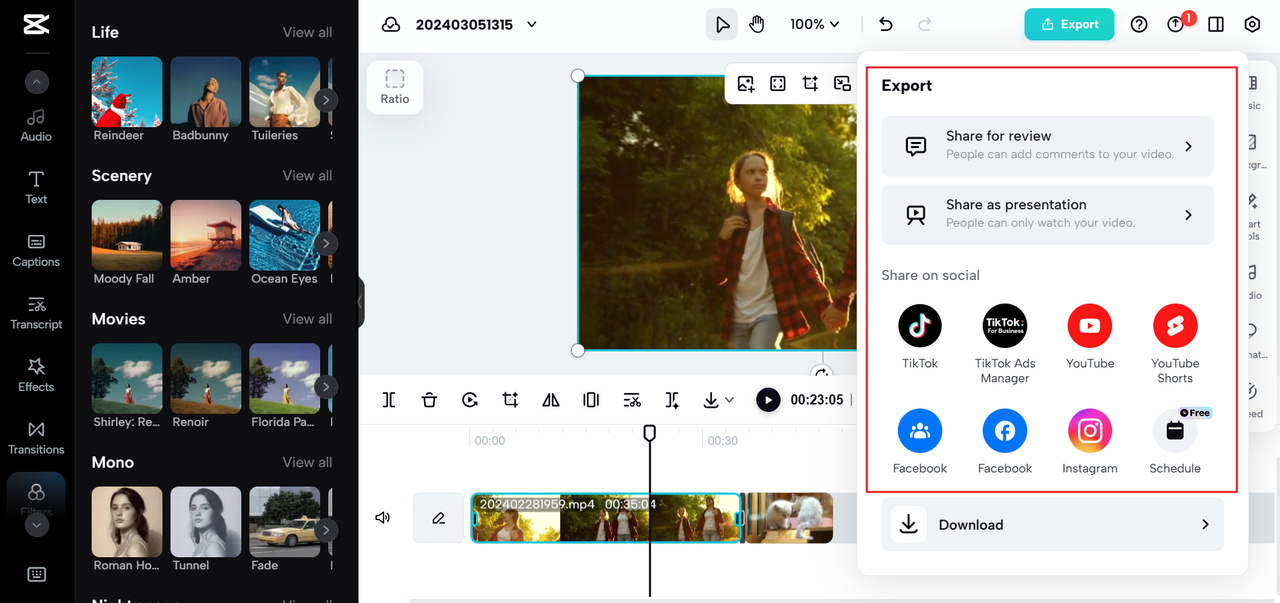The width and height of the screenshot is (1280, 603).
Task: Click the picture-in-picture icon on canvas toolbar
Action: [x=842, y=84]
